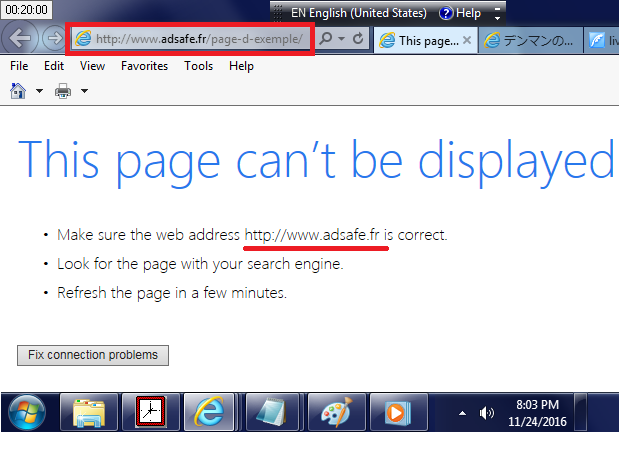Click the Home icon in command bar

coord(18,91)
